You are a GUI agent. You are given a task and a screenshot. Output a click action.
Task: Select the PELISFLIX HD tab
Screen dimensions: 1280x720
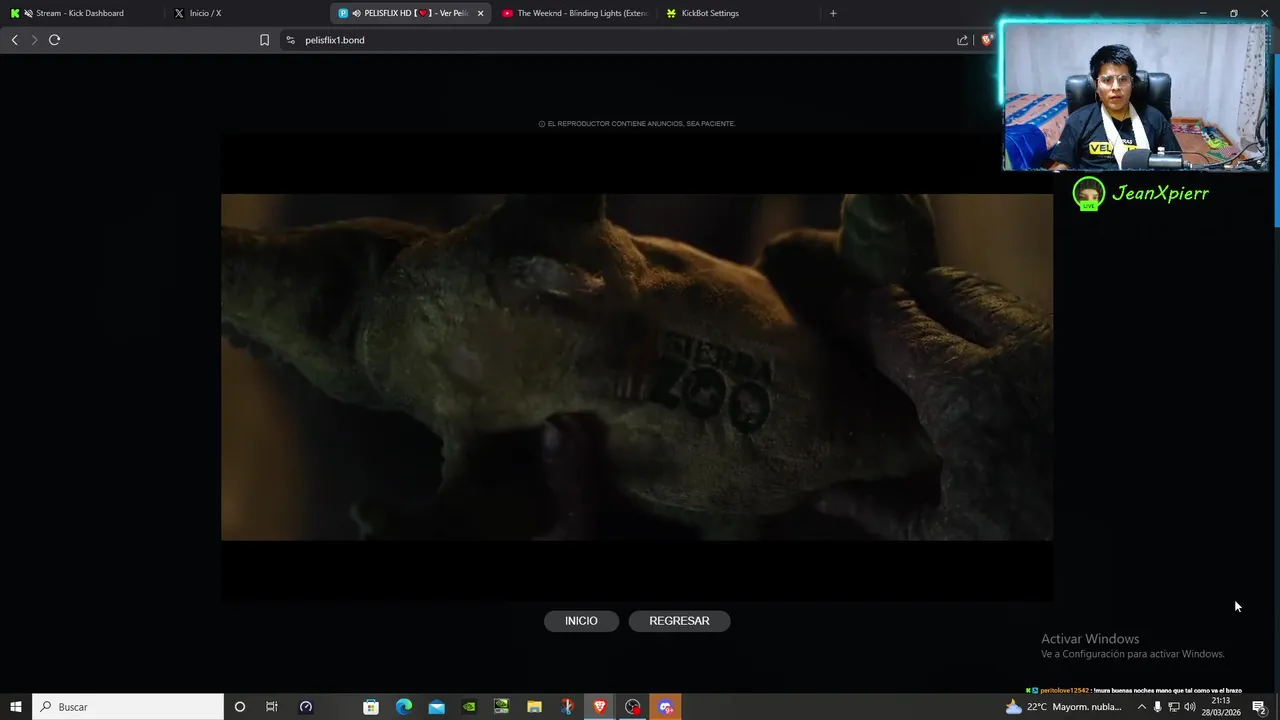410,13
